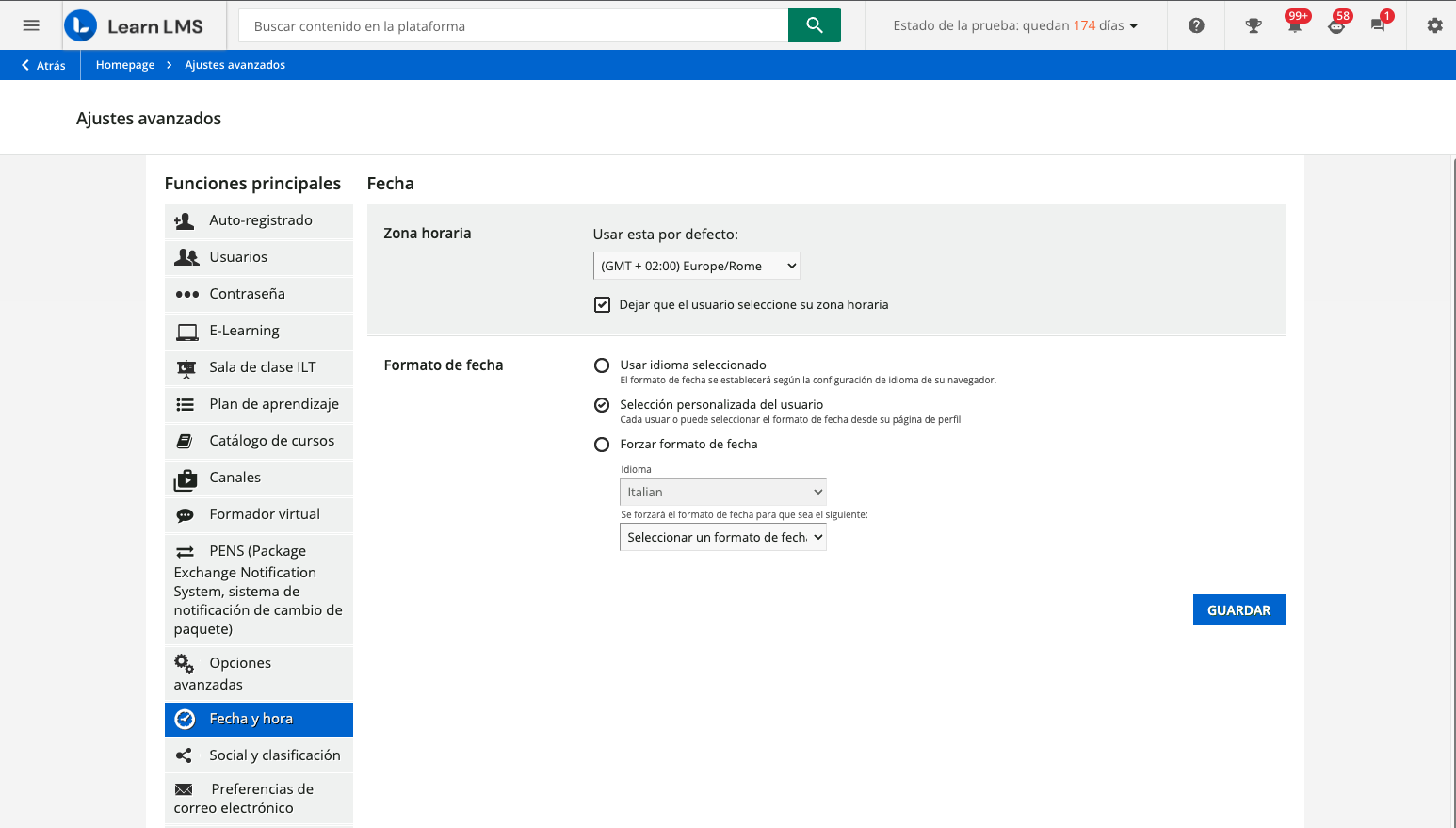Click the Sala de clase ILT presenter icon
Screen dimensions: 1456x828
pyautogui.click(x=186, y=368)
